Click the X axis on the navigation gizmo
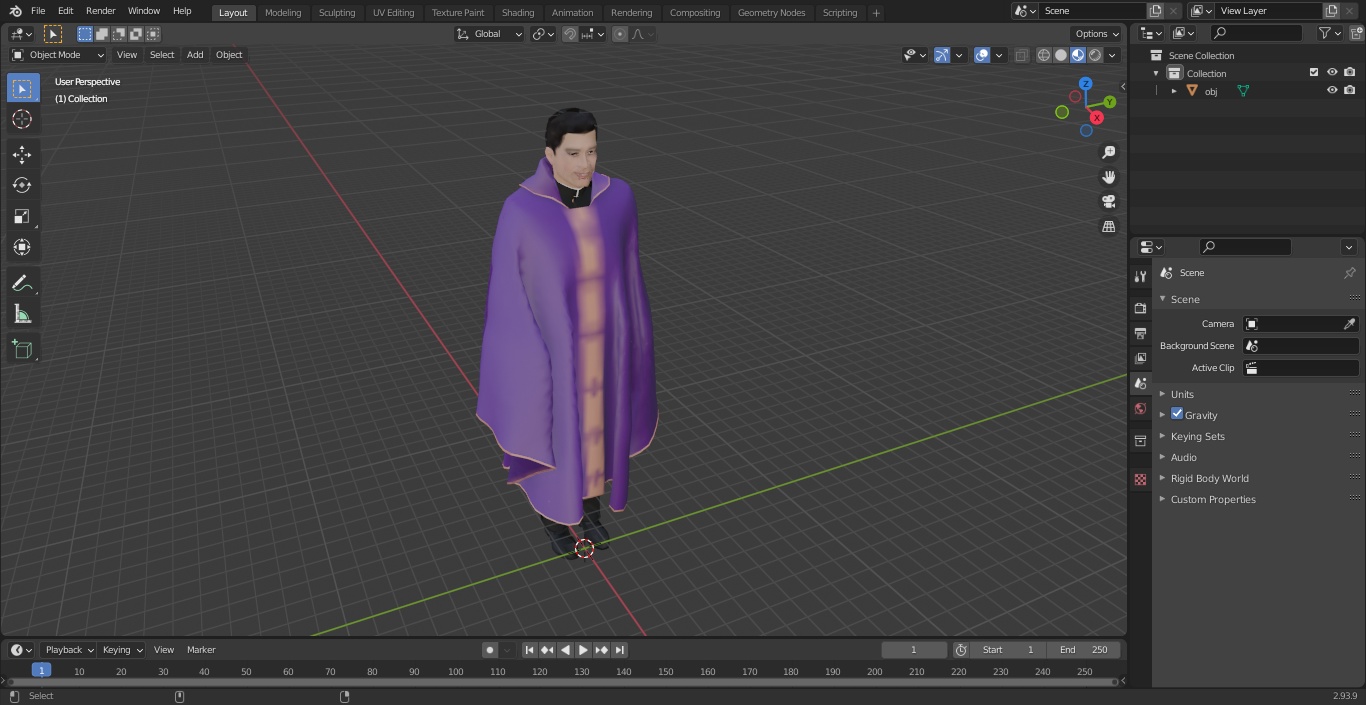Image resolution: width=1366 pixels, height=705 pixels. point(1097,117)
